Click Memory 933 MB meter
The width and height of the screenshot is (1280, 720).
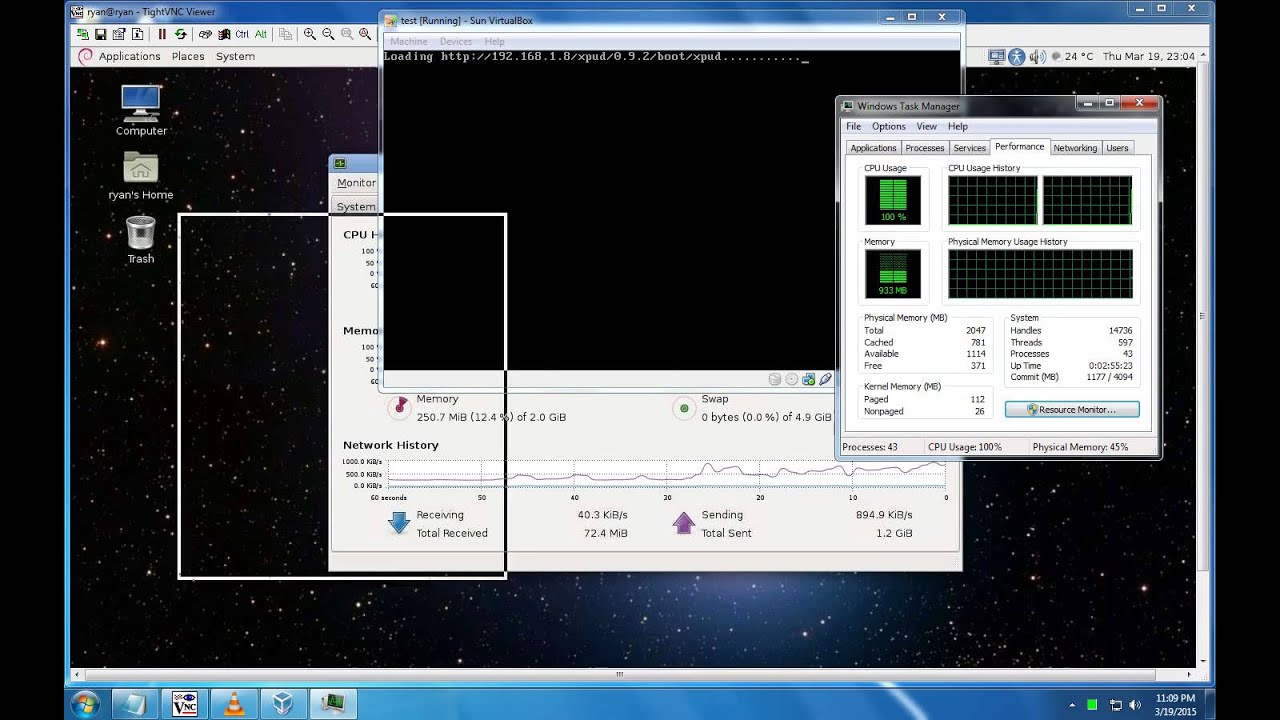[x=893, y=274]
